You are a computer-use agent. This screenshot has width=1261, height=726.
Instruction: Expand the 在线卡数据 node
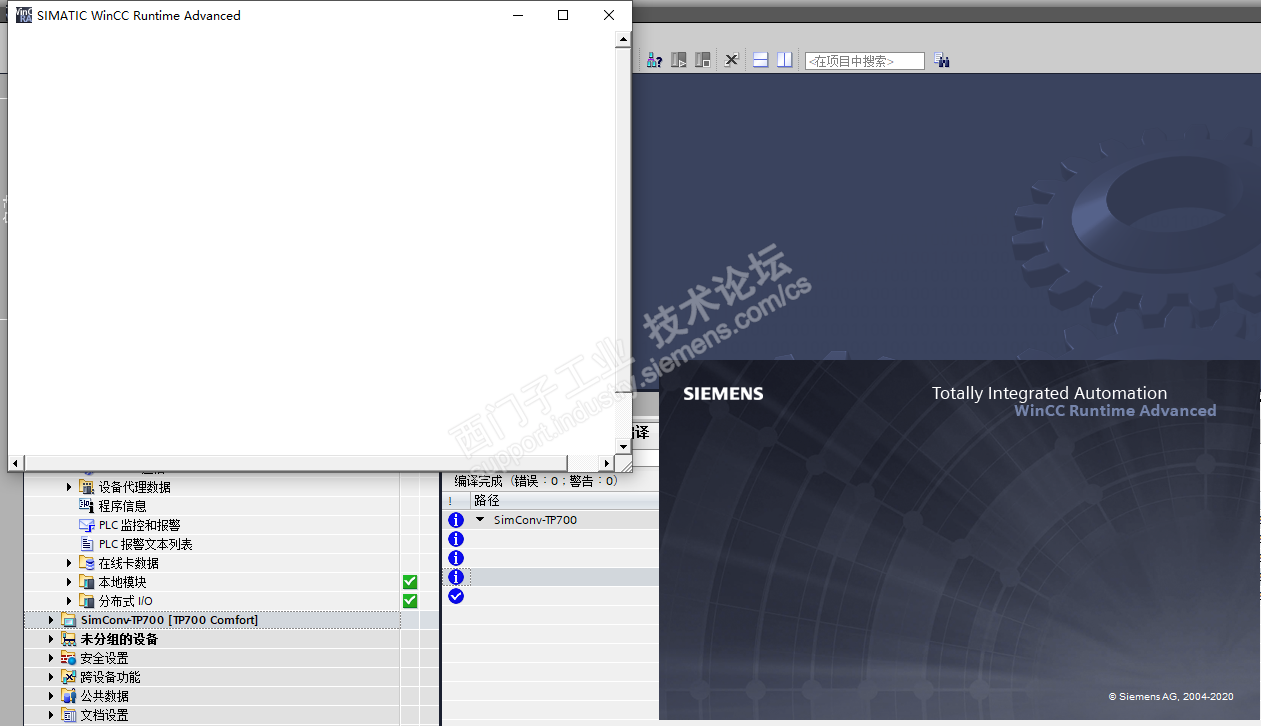coord(69,563)
